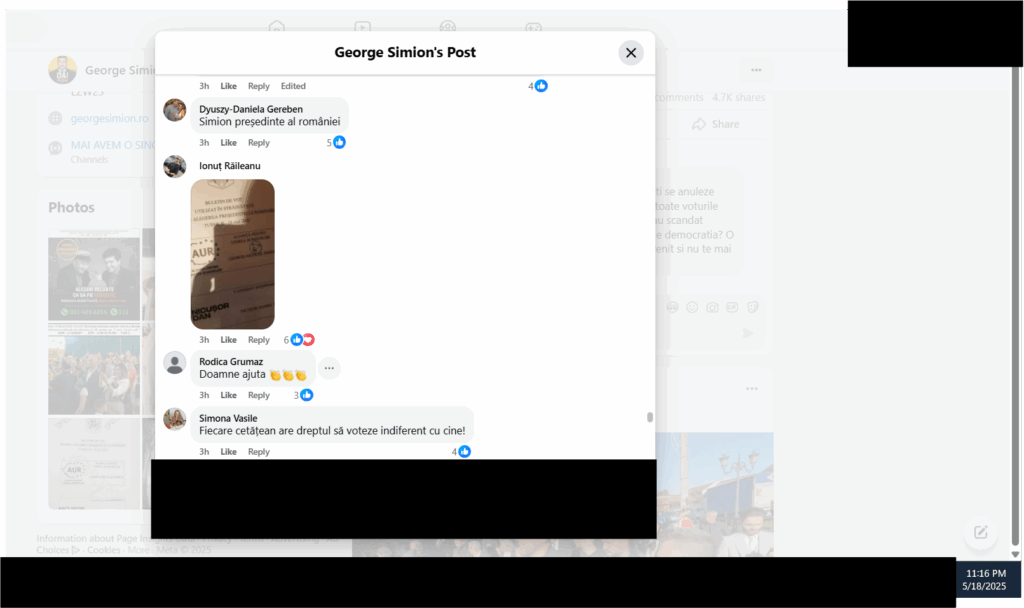This screenshot has width=1024, height=608.
Task: Open the first photo in the Photos section
Action: pos(94,275)
